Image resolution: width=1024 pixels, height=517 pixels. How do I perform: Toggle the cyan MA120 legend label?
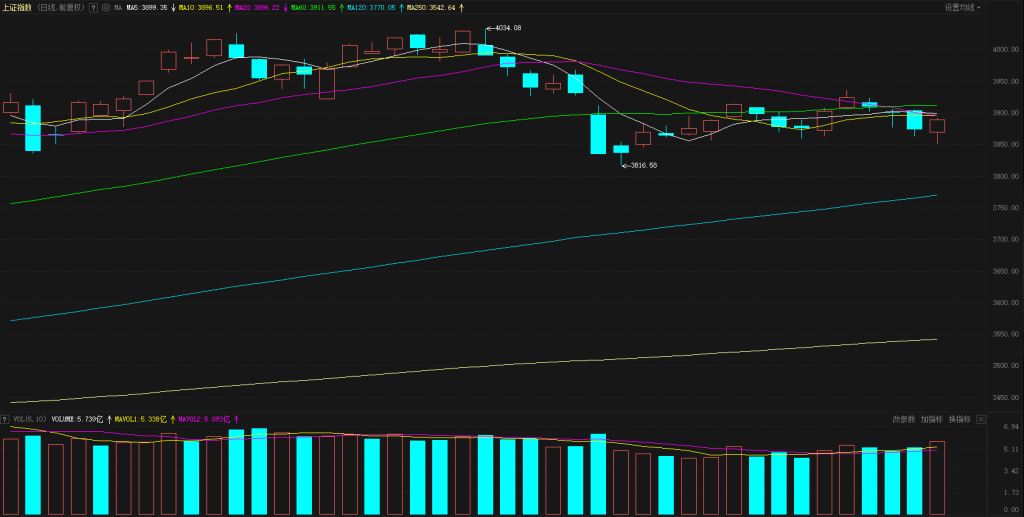tap(369, 7)
